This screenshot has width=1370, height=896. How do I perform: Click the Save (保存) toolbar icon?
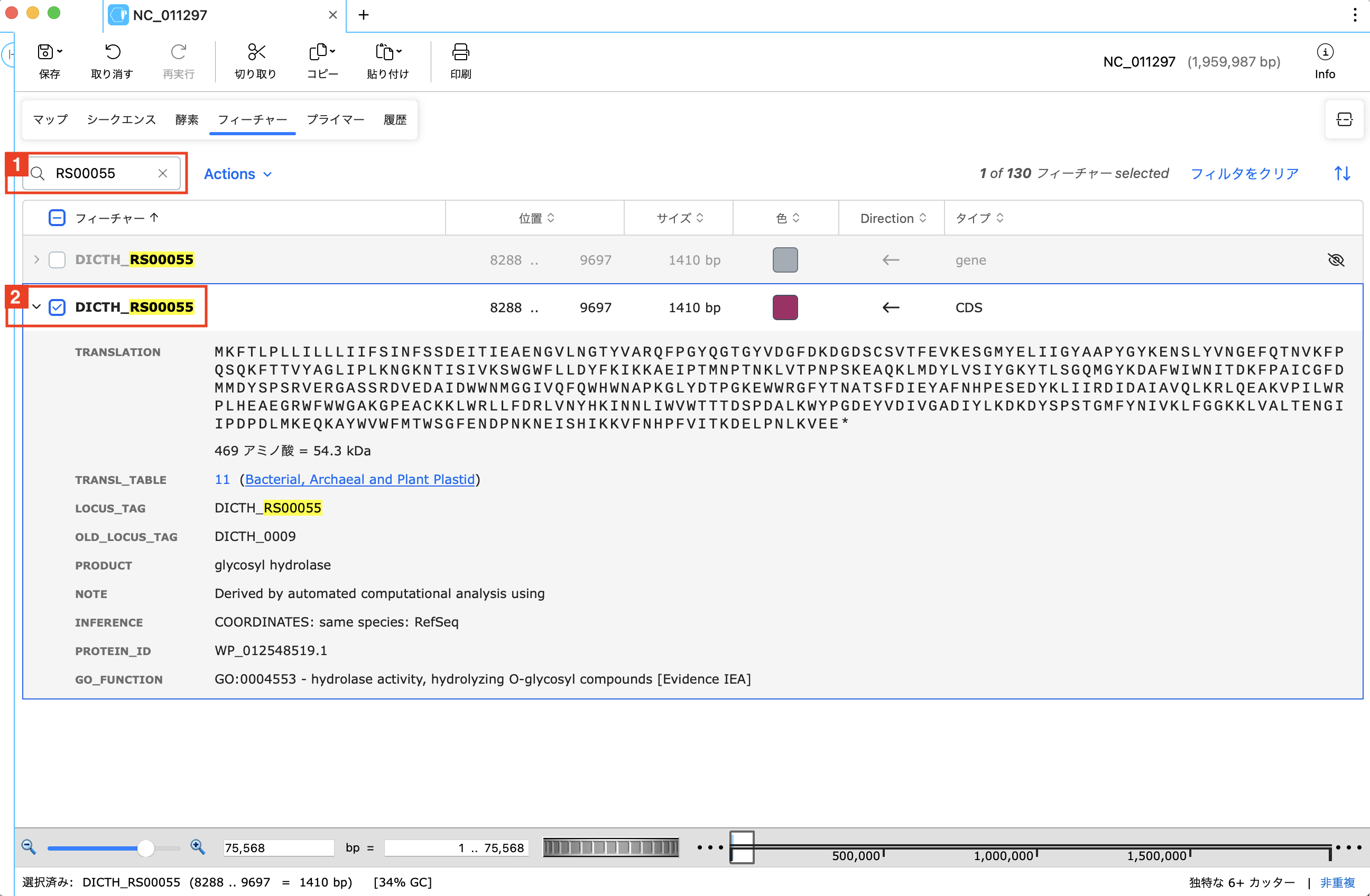(x=46, y=52)
